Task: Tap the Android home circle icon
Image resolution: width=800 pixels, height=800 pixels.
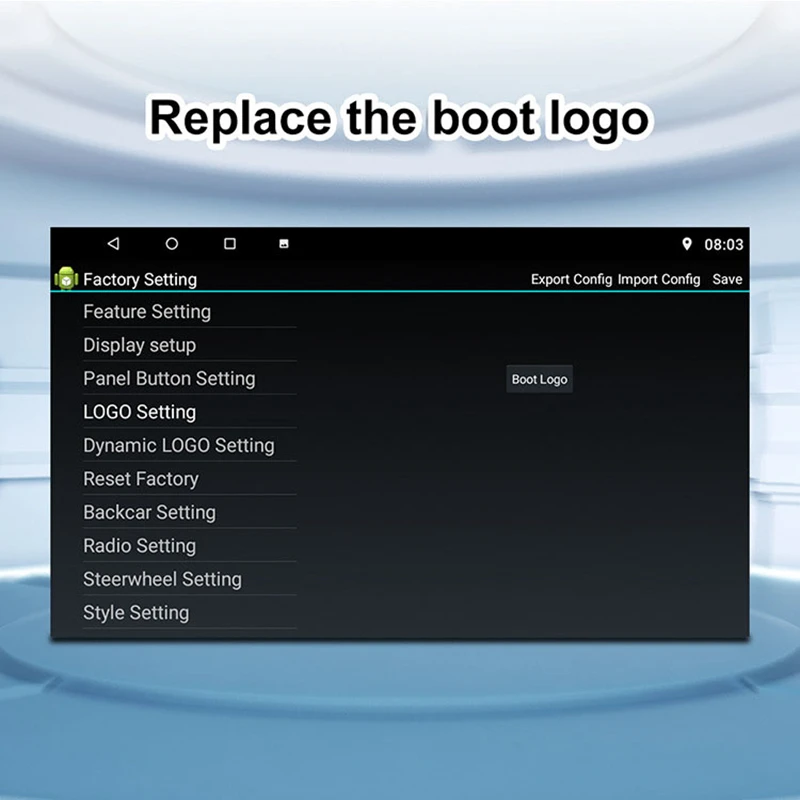Action: click(172, 243)
